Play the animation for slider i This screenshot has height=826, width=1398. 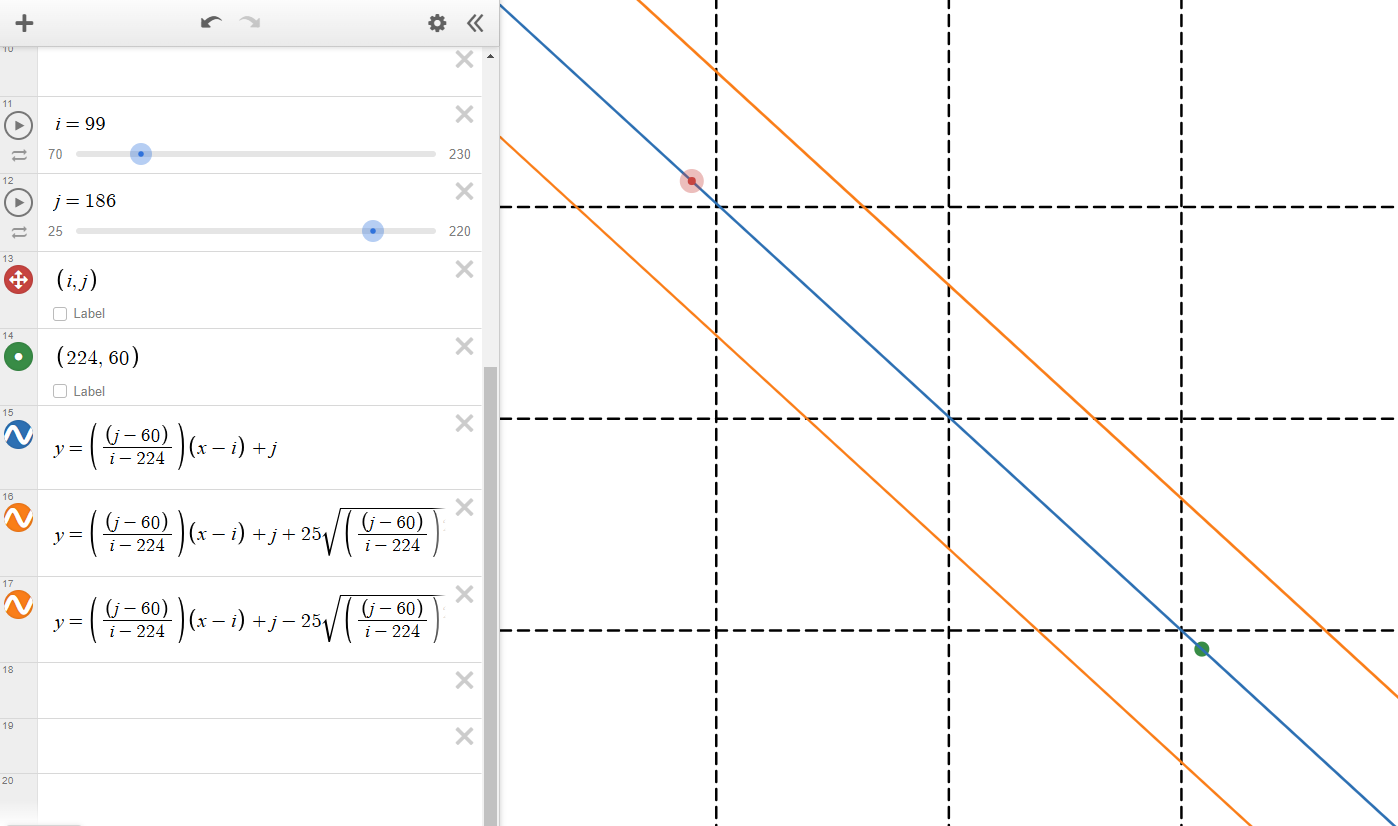pyautogui.click(x=18, y=125)
